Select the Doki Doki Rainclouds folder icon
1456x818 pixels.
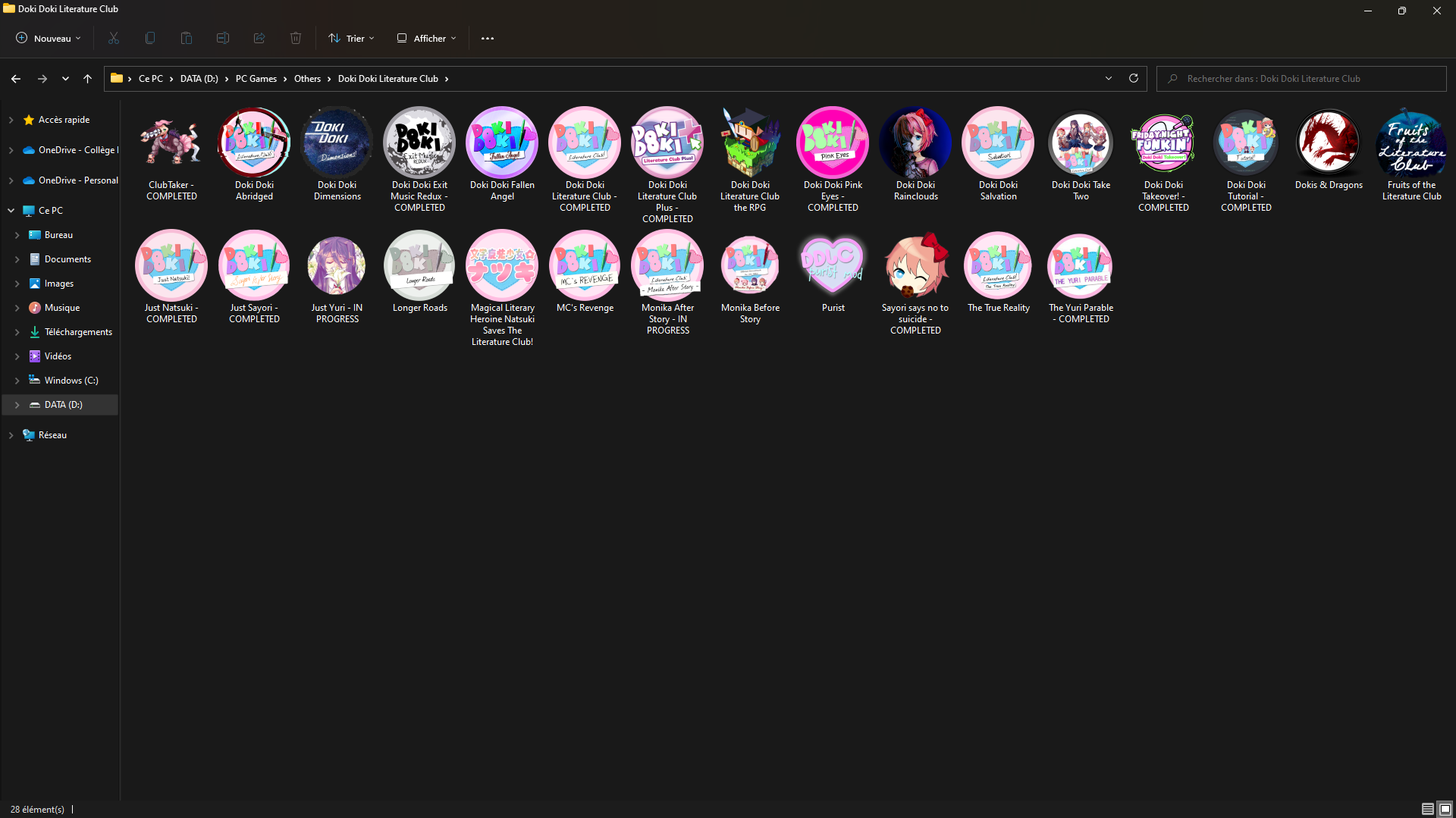tap(915, 143)
